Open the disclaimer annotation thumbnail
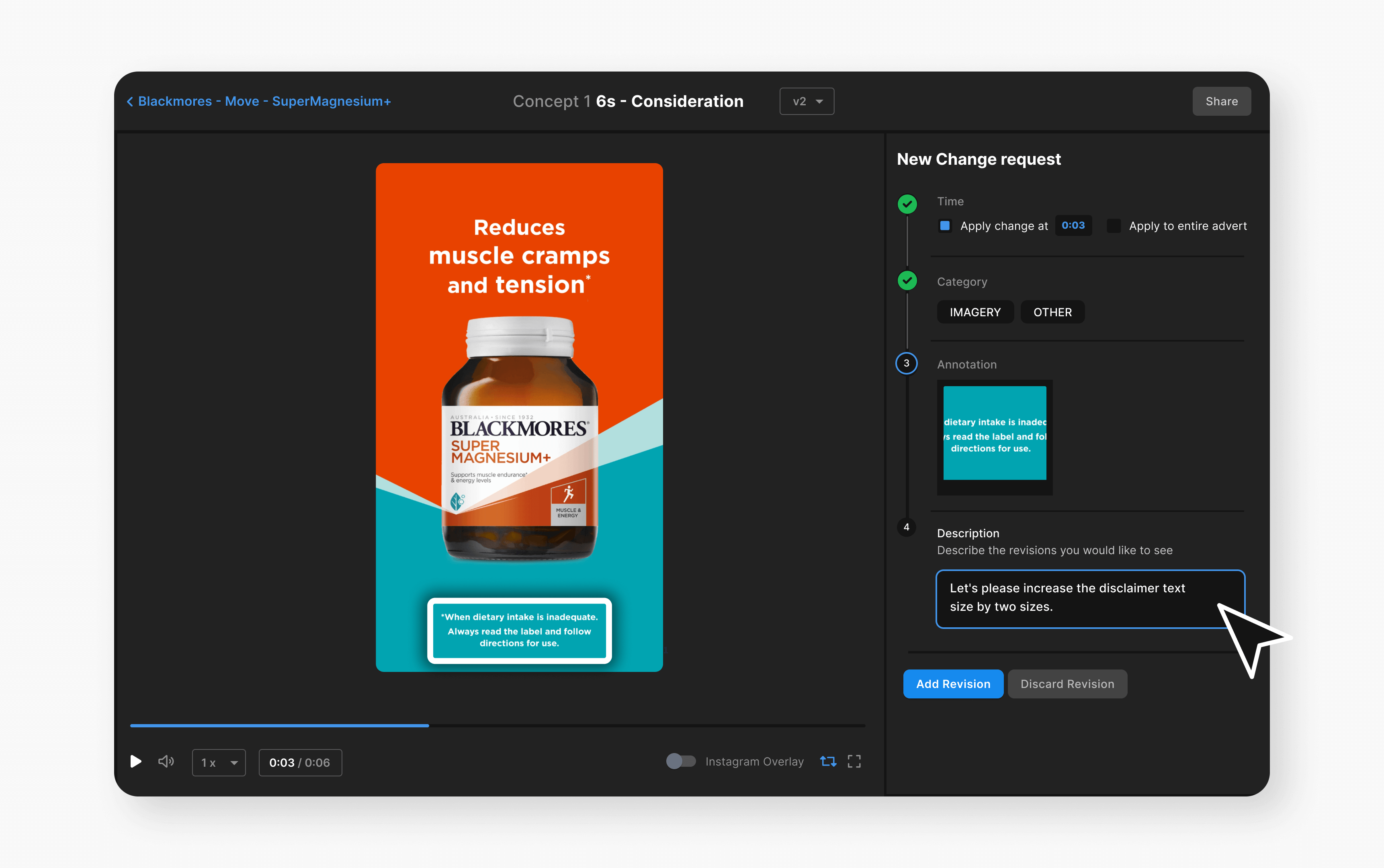 995,434
